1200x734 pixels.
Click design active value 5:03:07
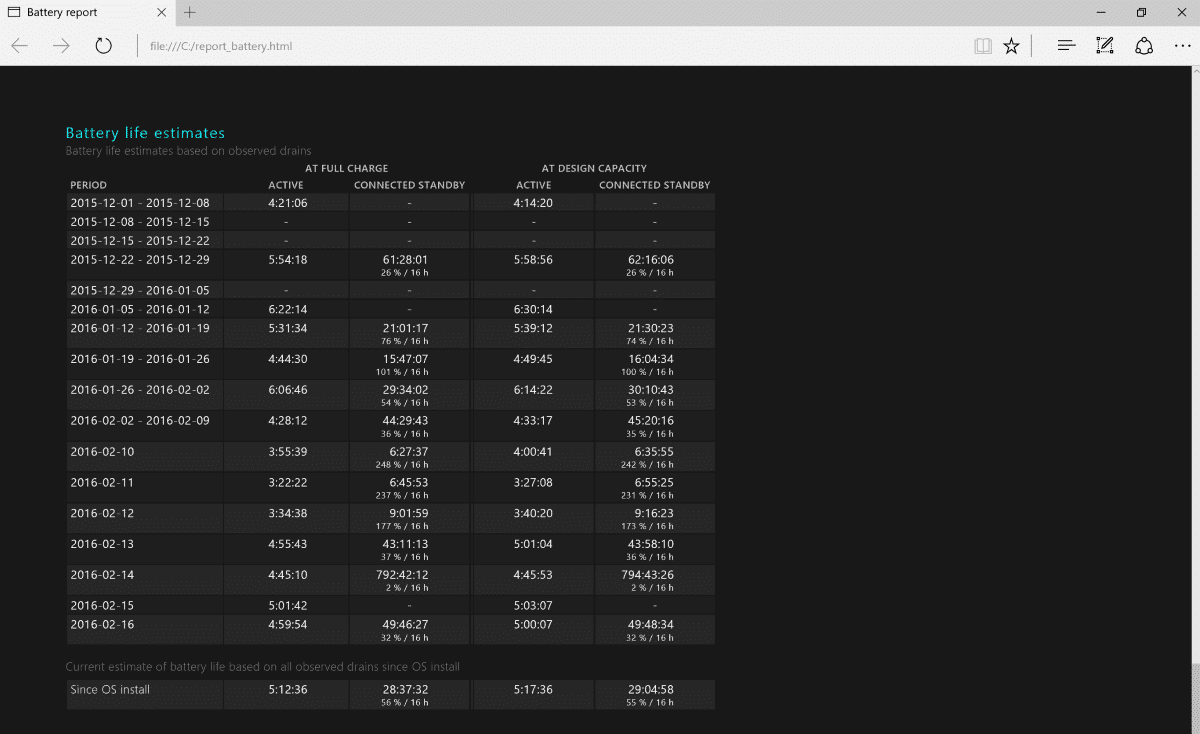pyautogui.click(x=533, y=606)
